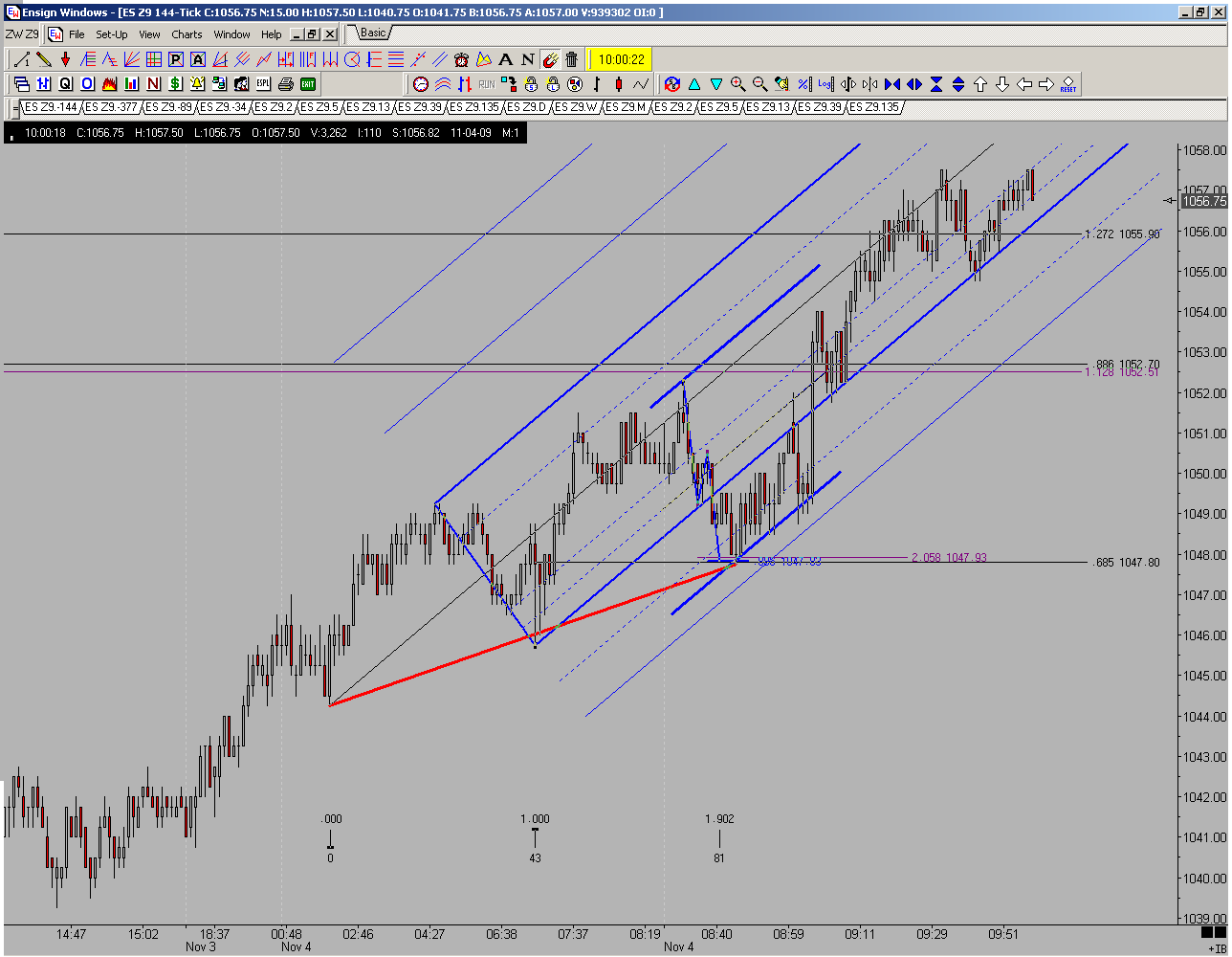Click the ZW Z9 symbol label
This screenshot has height=957, width=1232.
point(23,34)
